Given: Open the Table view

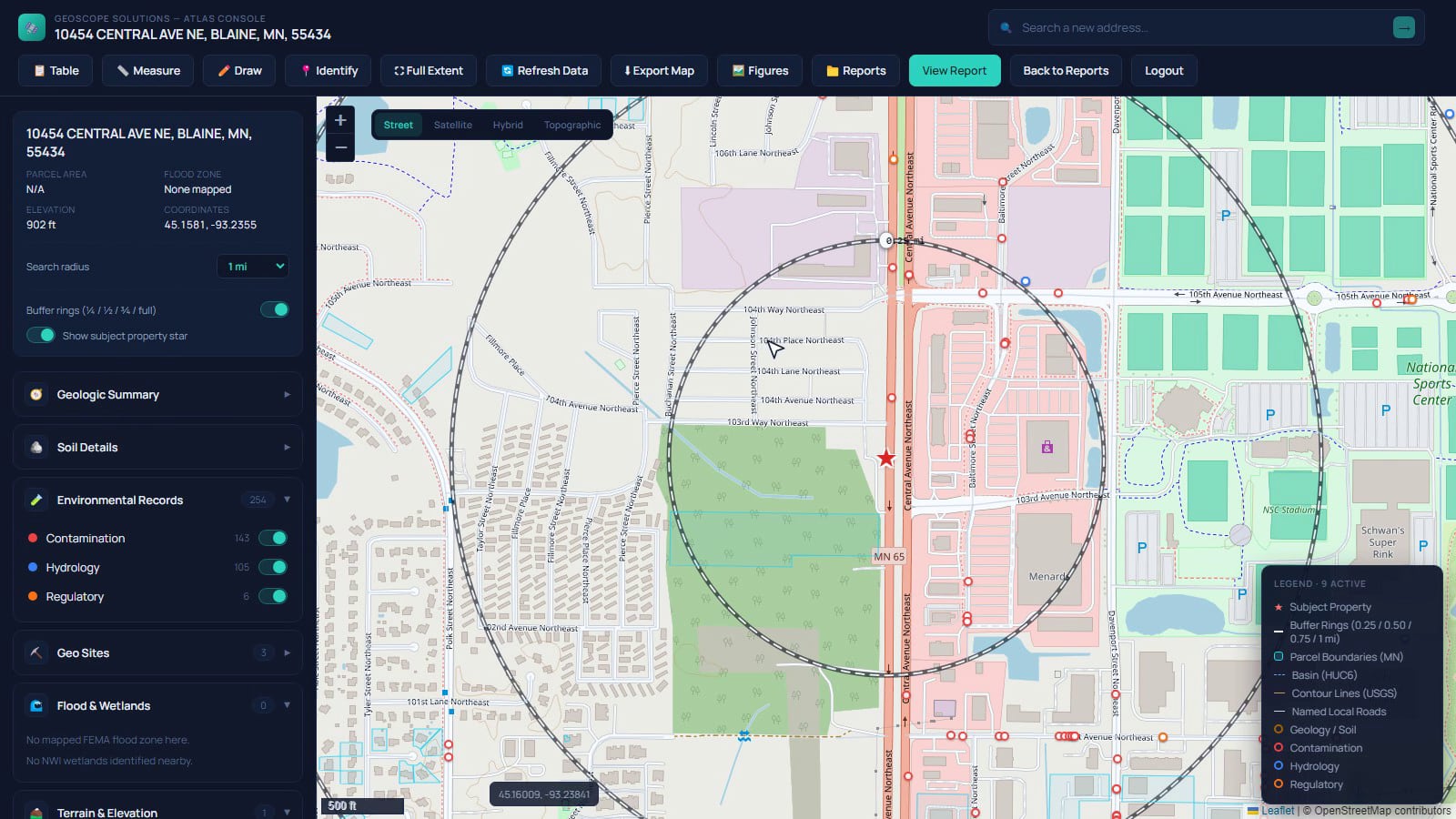Looking at the screenshot, I should pyautogui.click(x=56, y=70).
